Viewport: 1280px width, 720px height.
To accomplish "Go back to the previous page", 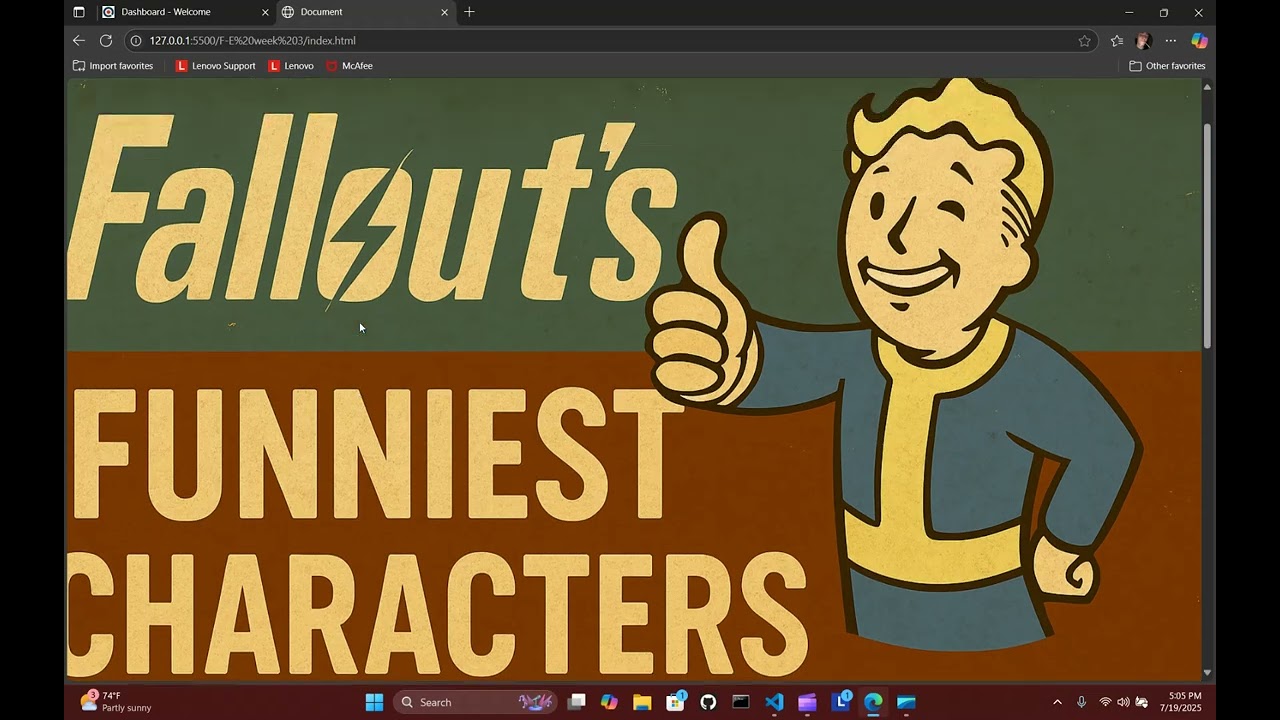I will [79, 41].
